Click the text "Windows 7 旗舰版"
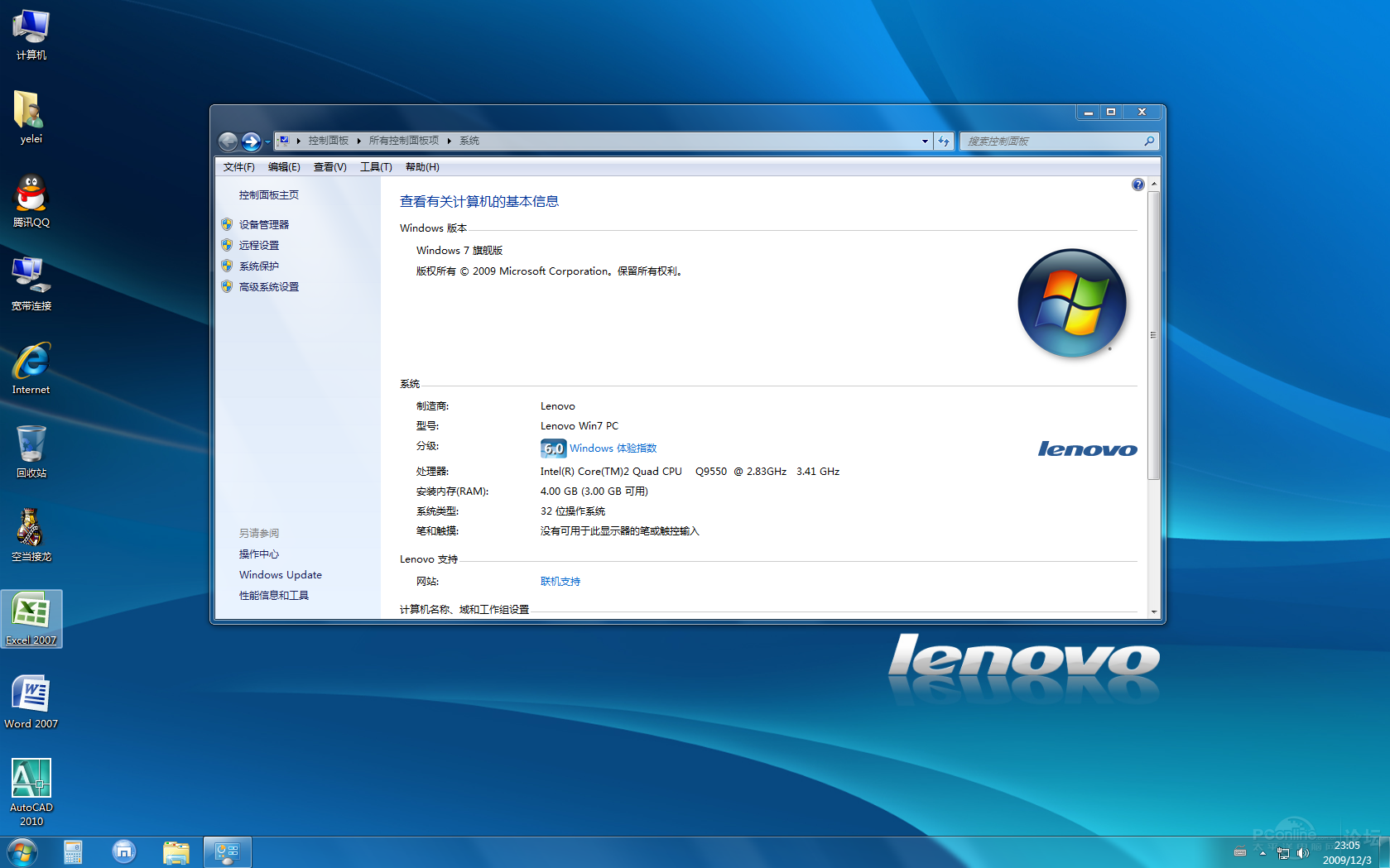Screen dimensions: 1390x868 pos(459,251)
